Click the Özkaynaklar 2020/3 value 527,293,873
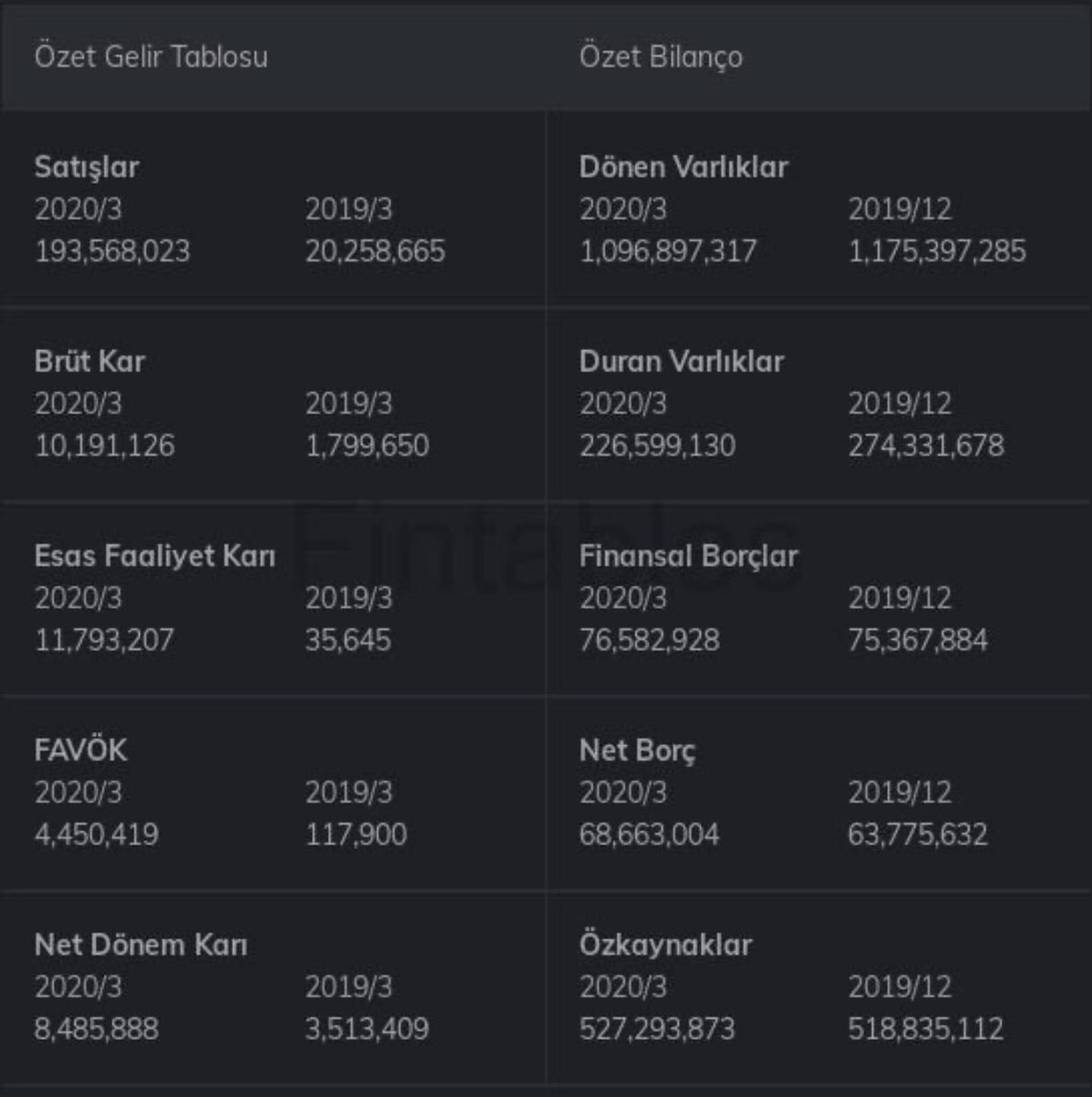The height and width of the screenshot is (1097, 1092). (x=657, y=1028)
